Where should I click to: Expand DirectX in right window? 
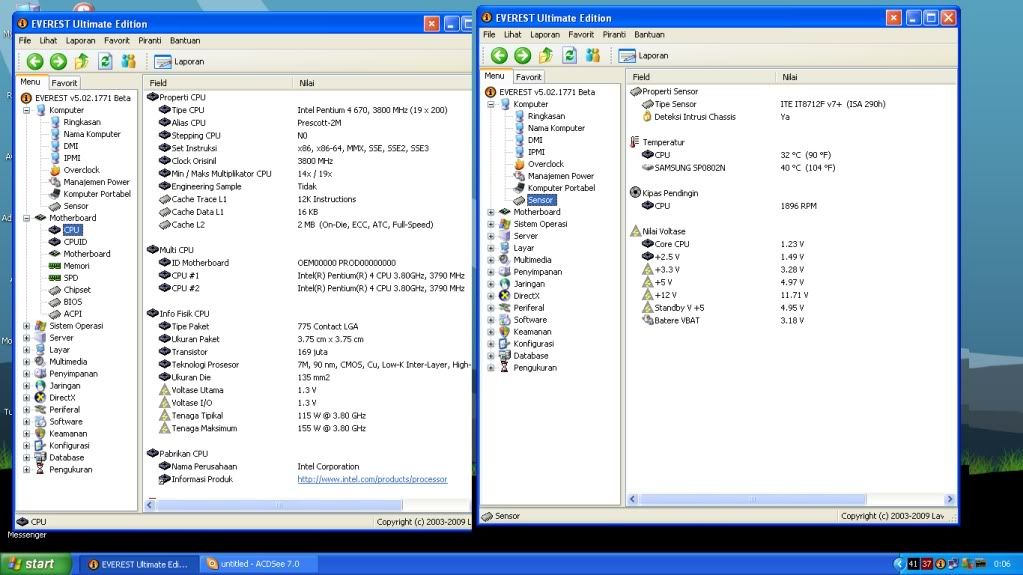[x=491, y=296]
